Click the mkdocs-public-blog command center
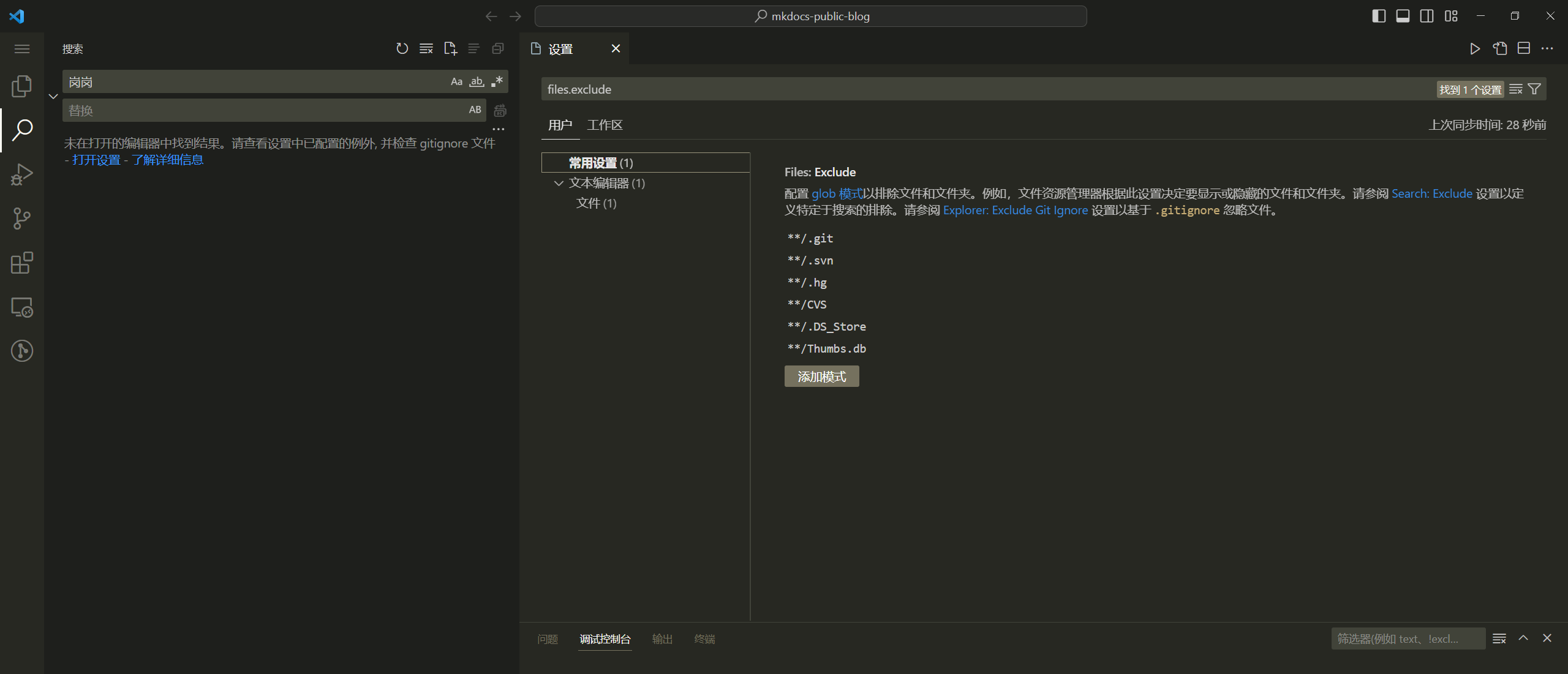 811,17
